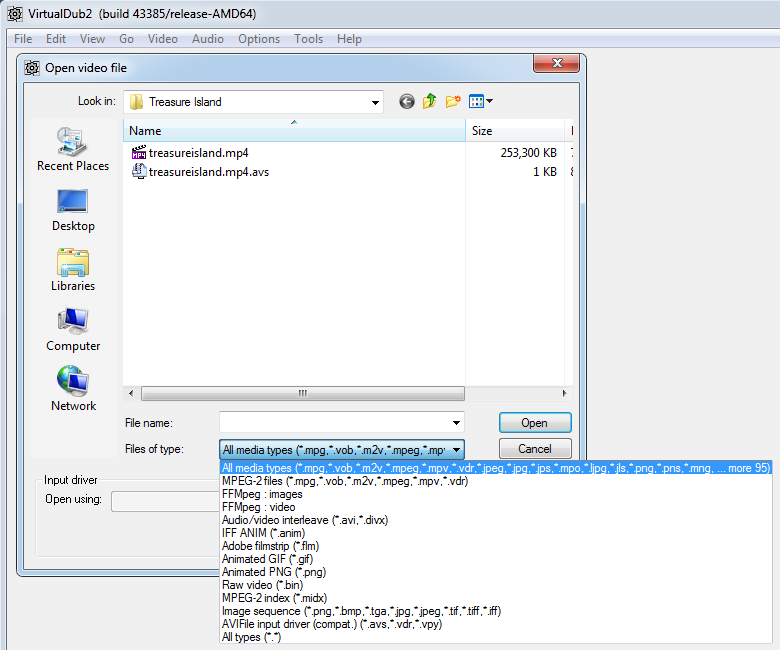780x650 pixels.
Task: Go up one folder level
Action: pos(430,101)
